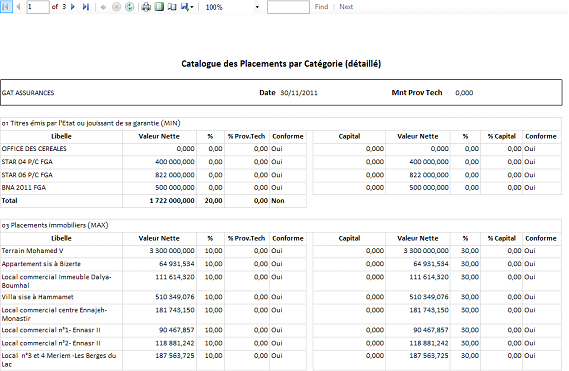Click 'Local commercial centre Ennajeh-Monastir' label

54,314
